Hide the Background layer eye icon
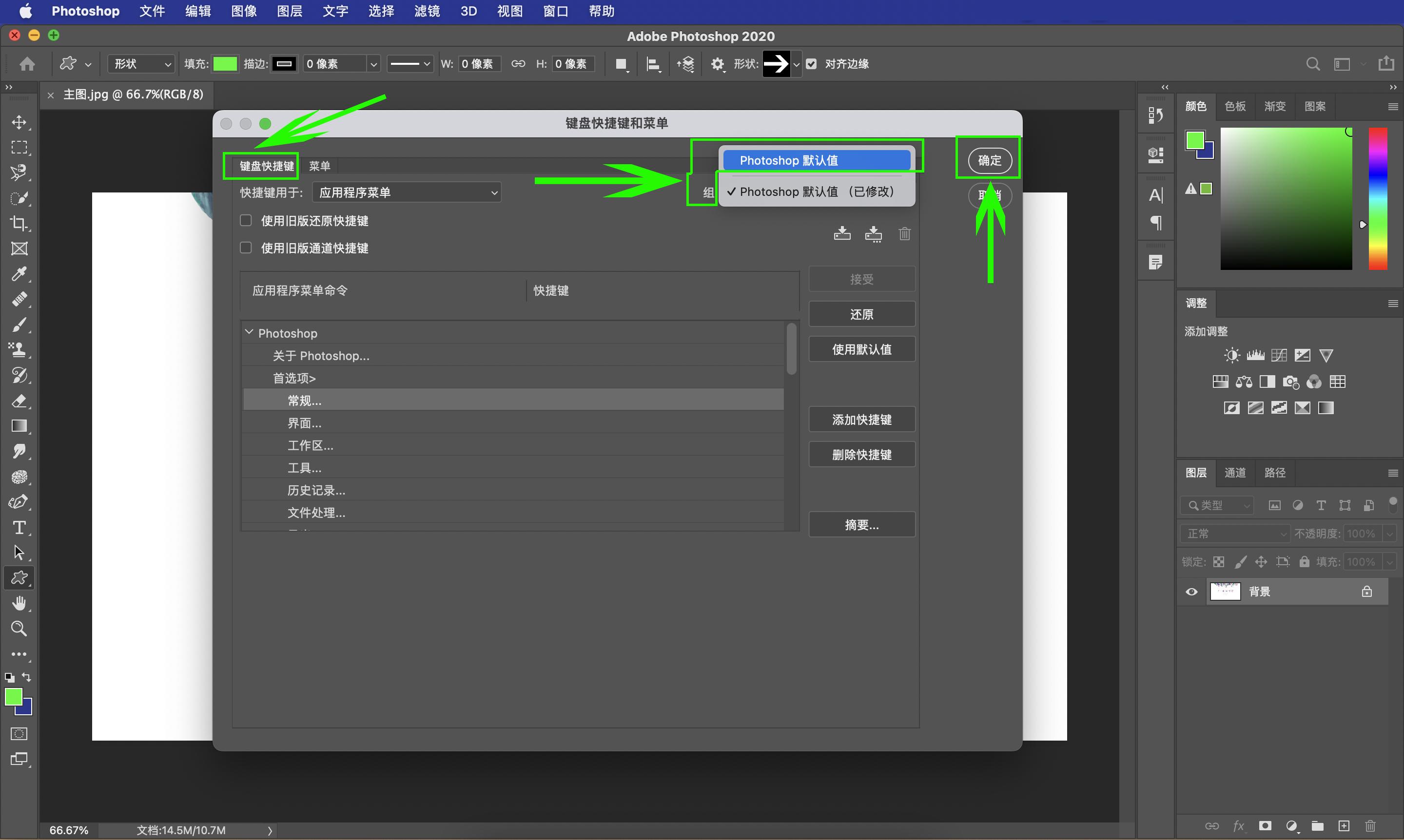Image resolution: width=1404 pixels, height=840 pixels. coord(1191,592)
